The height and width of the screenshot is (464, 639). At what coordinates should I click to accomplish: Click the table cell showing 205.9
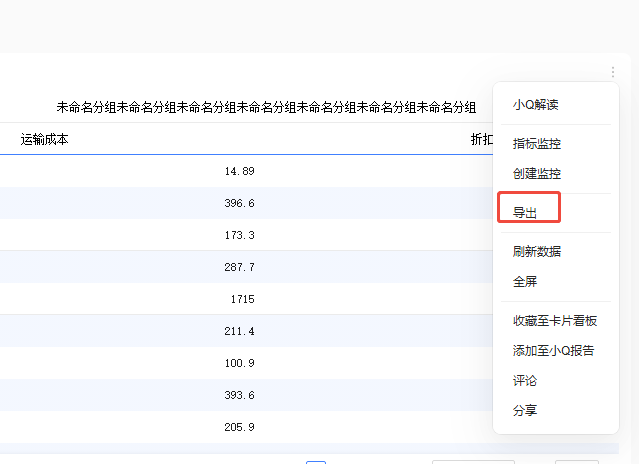239,427
